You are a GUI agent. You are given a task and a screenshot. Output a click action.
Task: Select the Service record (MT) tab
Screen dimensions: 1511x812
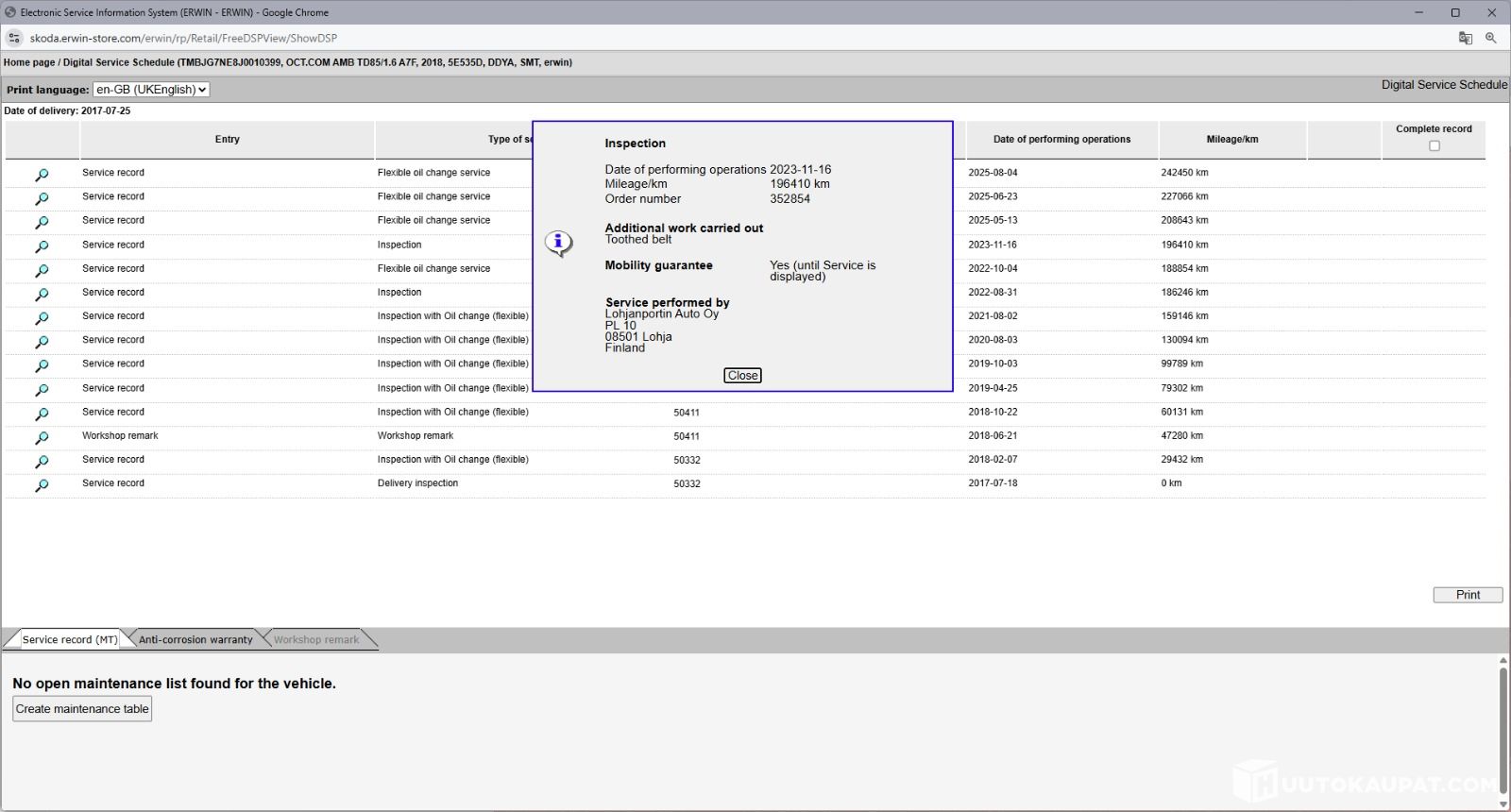[69, 639]
